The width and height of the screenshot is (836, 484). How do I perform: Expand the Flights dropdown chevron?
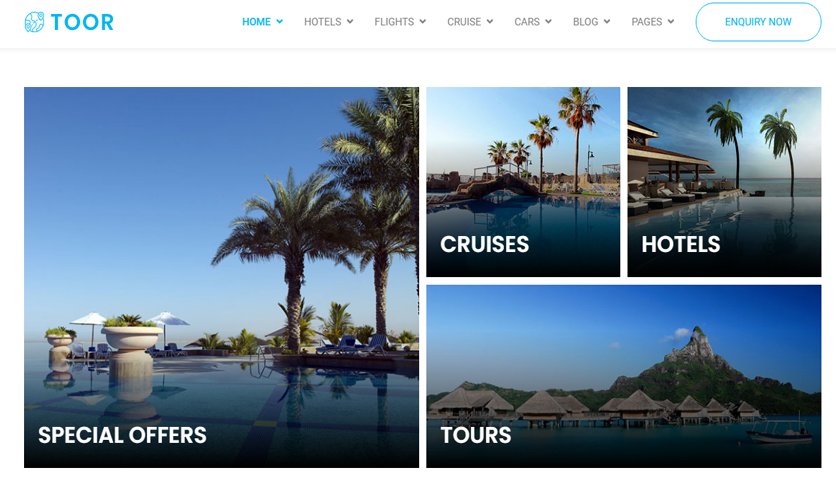[x=422, y=22]
